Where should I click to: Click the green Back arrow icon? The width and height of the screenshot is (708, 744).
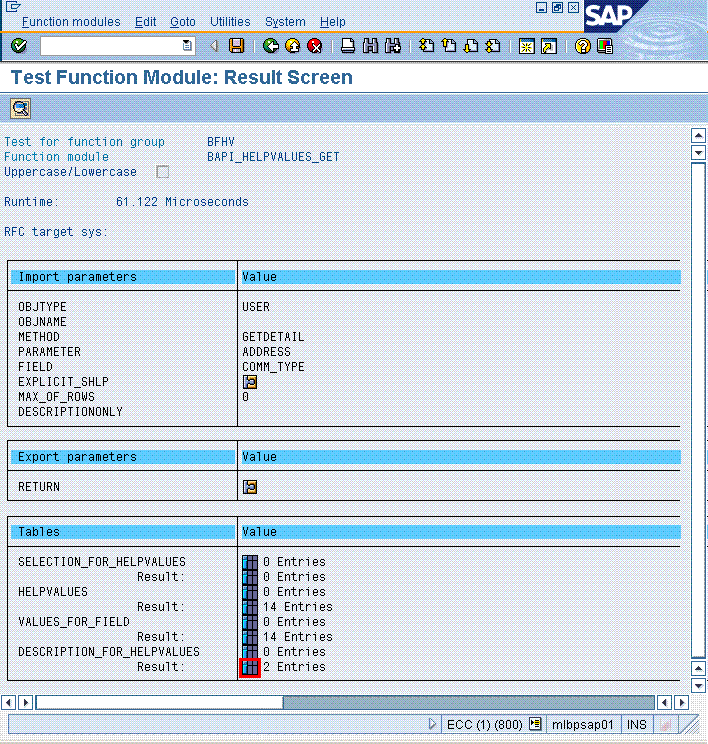click(x=270, y=46)
